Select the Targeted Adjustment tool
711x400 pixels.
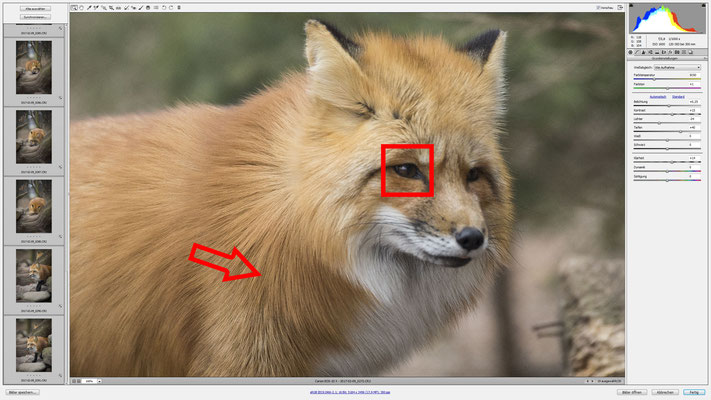tap(104, 8)
